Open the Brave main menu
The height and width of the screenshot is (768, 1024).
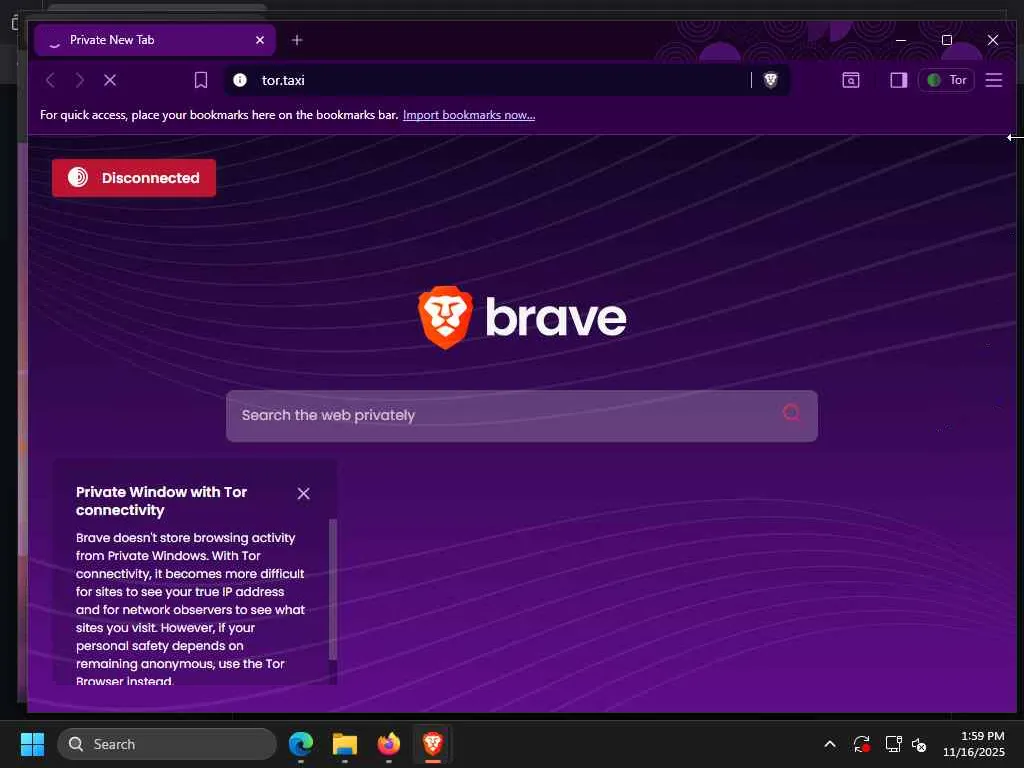coord(993,80)
